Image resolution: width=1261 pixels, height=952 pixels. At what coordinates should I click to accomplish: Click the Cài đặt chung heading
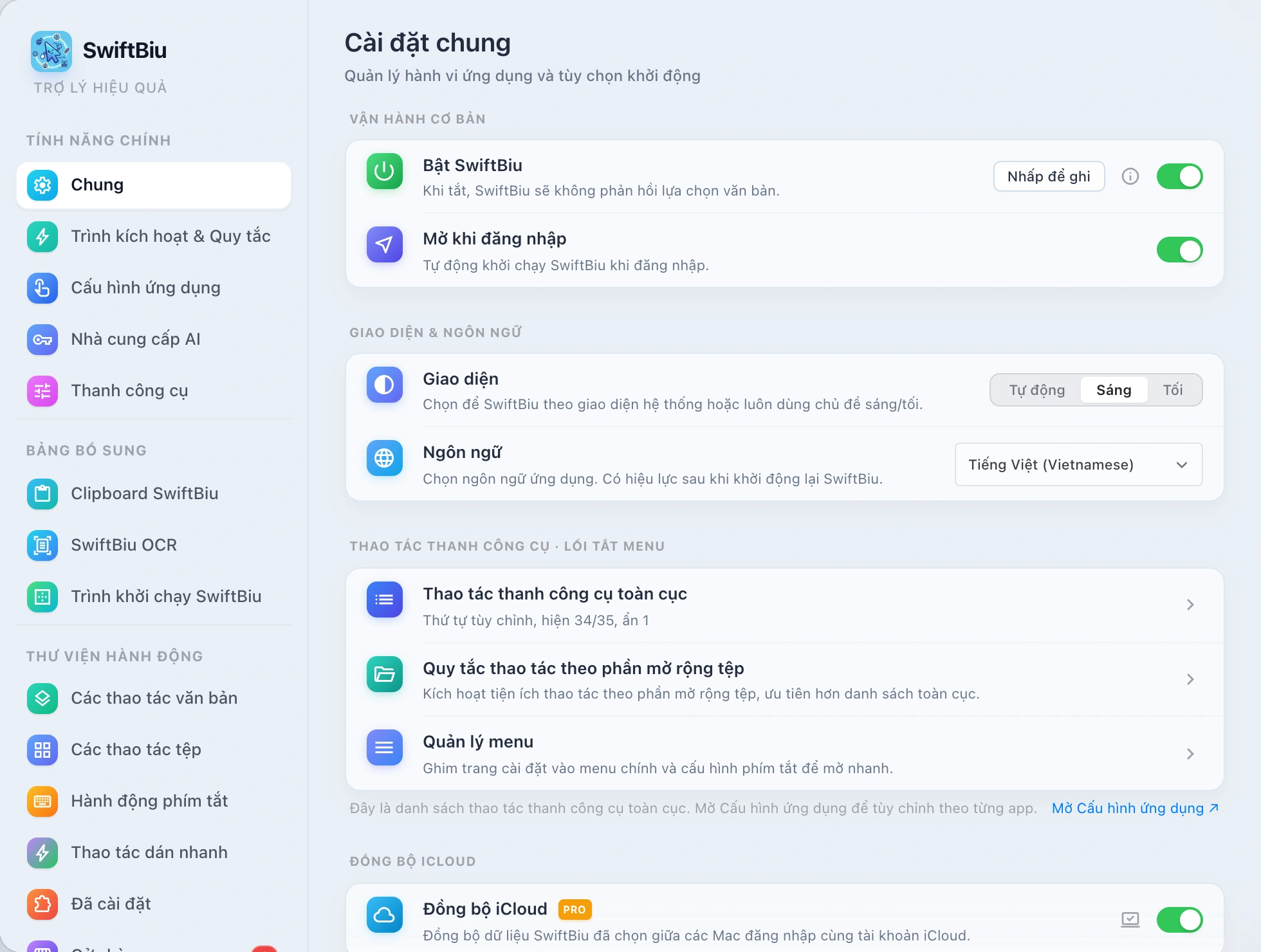tap(428, 43)
